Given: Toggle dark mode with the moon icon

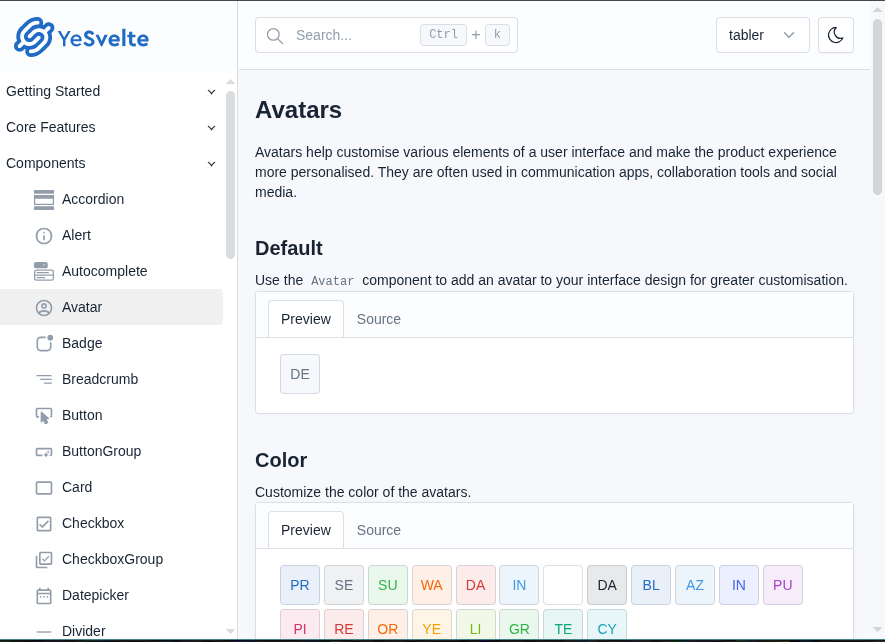Looking at the screenshot, I should [835, 35].
